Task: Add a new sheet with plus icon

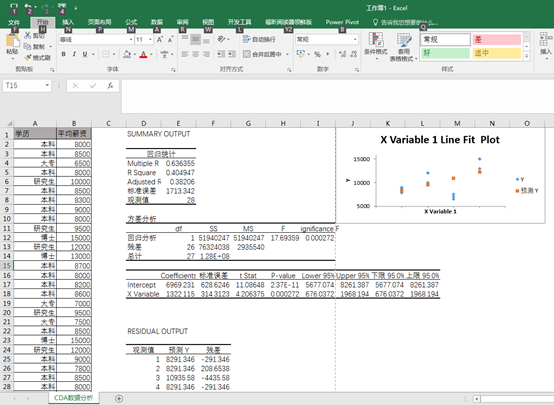Action: coord(119,399)
